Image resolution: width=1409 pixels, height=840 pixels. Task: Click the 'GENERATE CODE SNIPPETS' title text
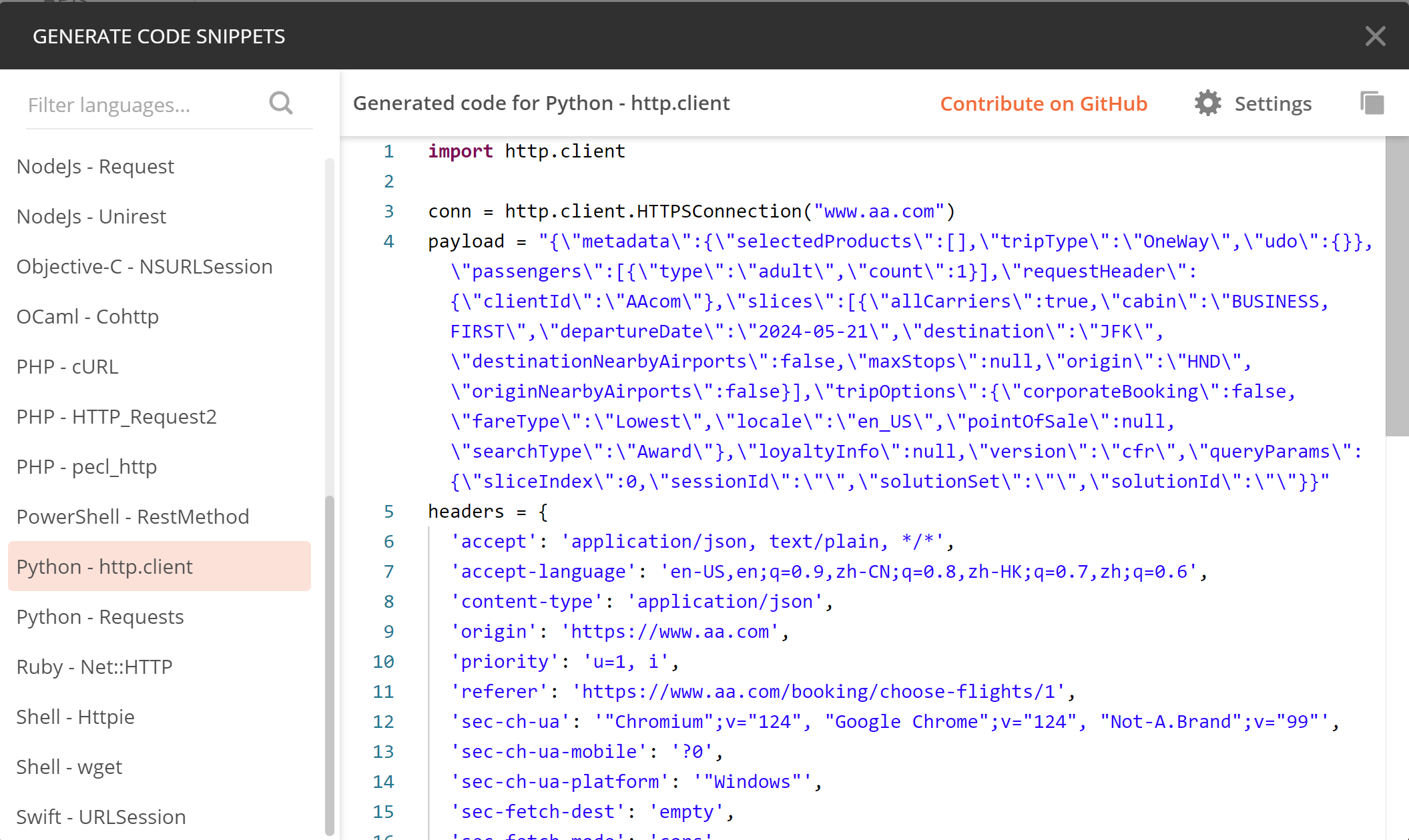point(159,37)
